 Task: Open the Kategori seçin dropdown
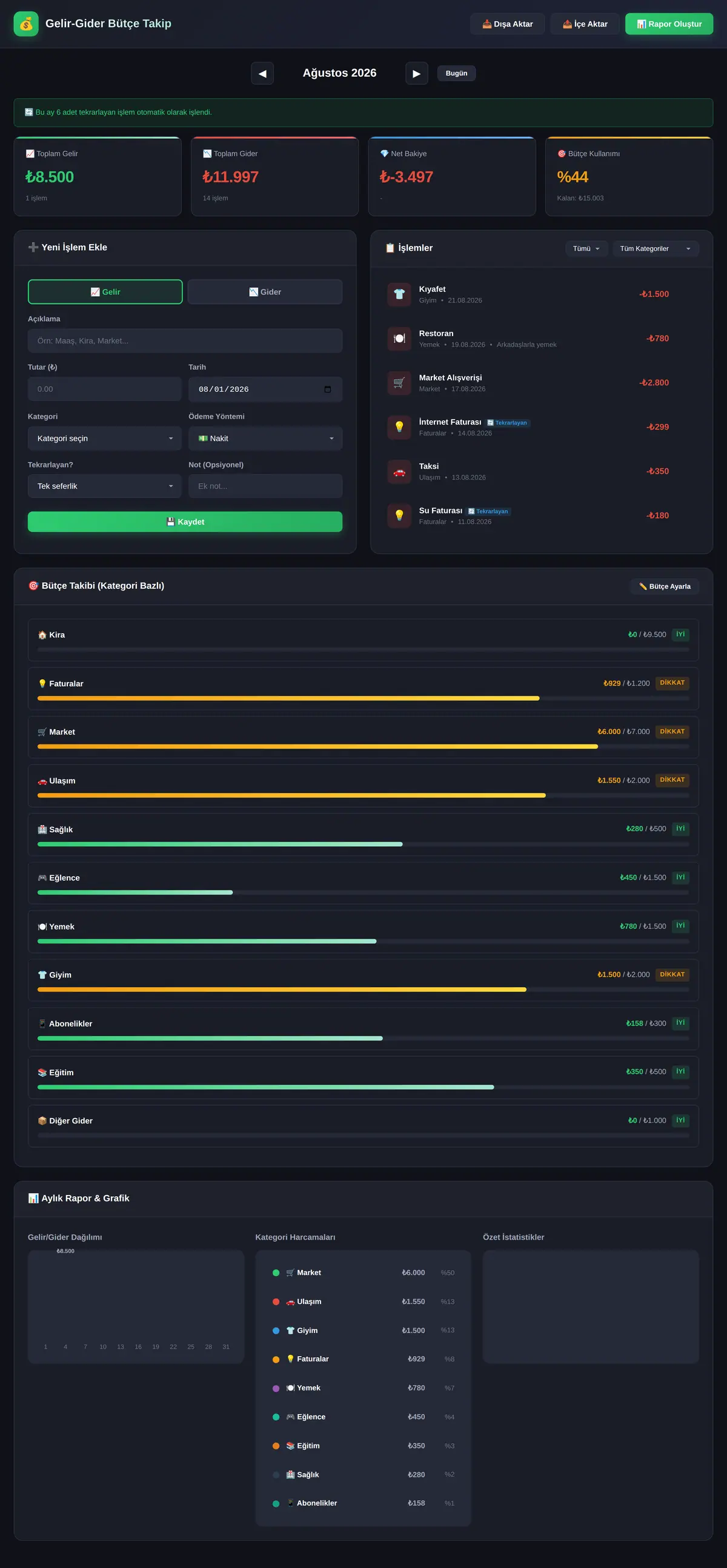coord(105,438)
